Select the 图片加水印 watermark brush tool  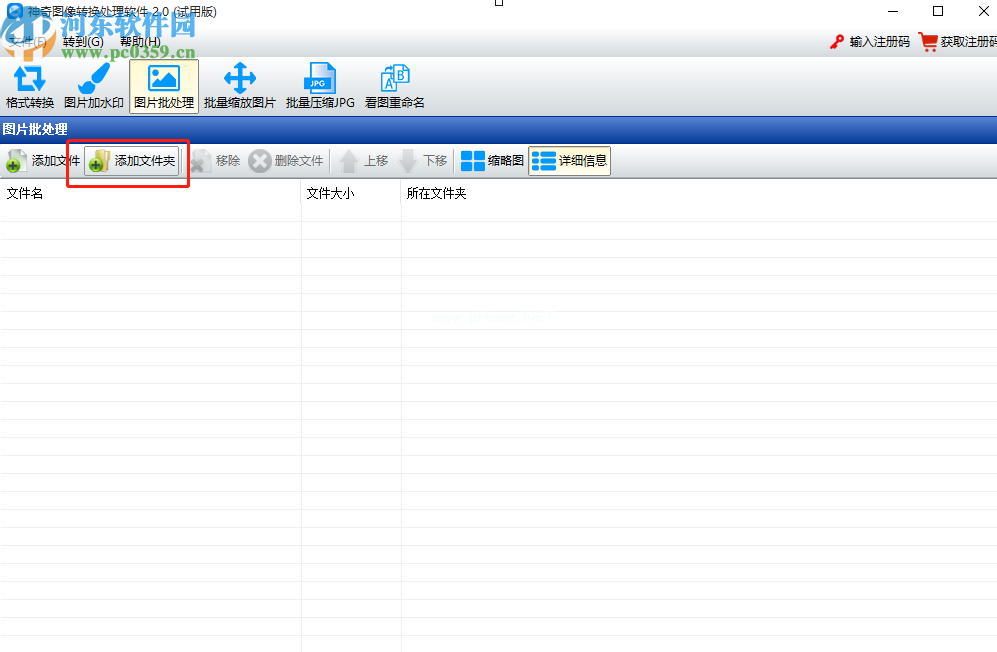[x=94, y=86]
